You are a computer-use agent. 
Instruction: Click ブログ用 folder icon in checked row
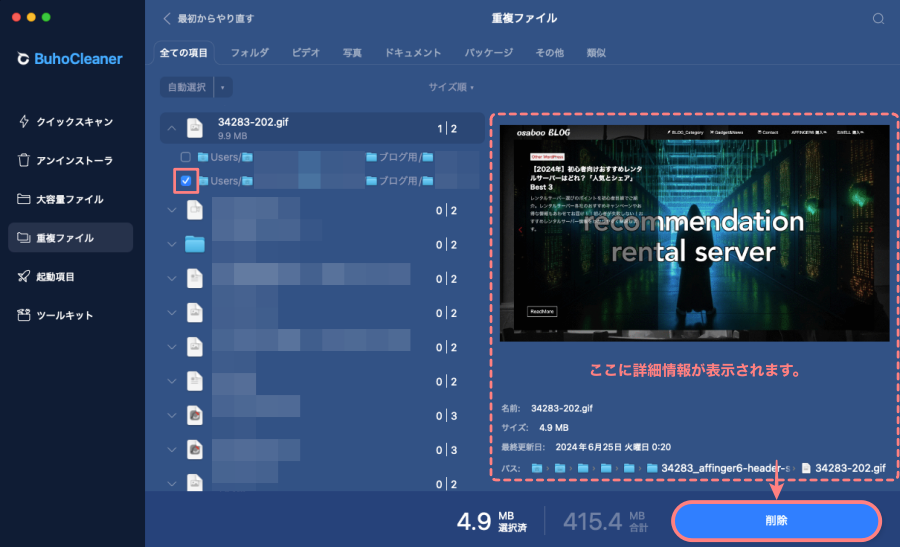click(371, 181)
